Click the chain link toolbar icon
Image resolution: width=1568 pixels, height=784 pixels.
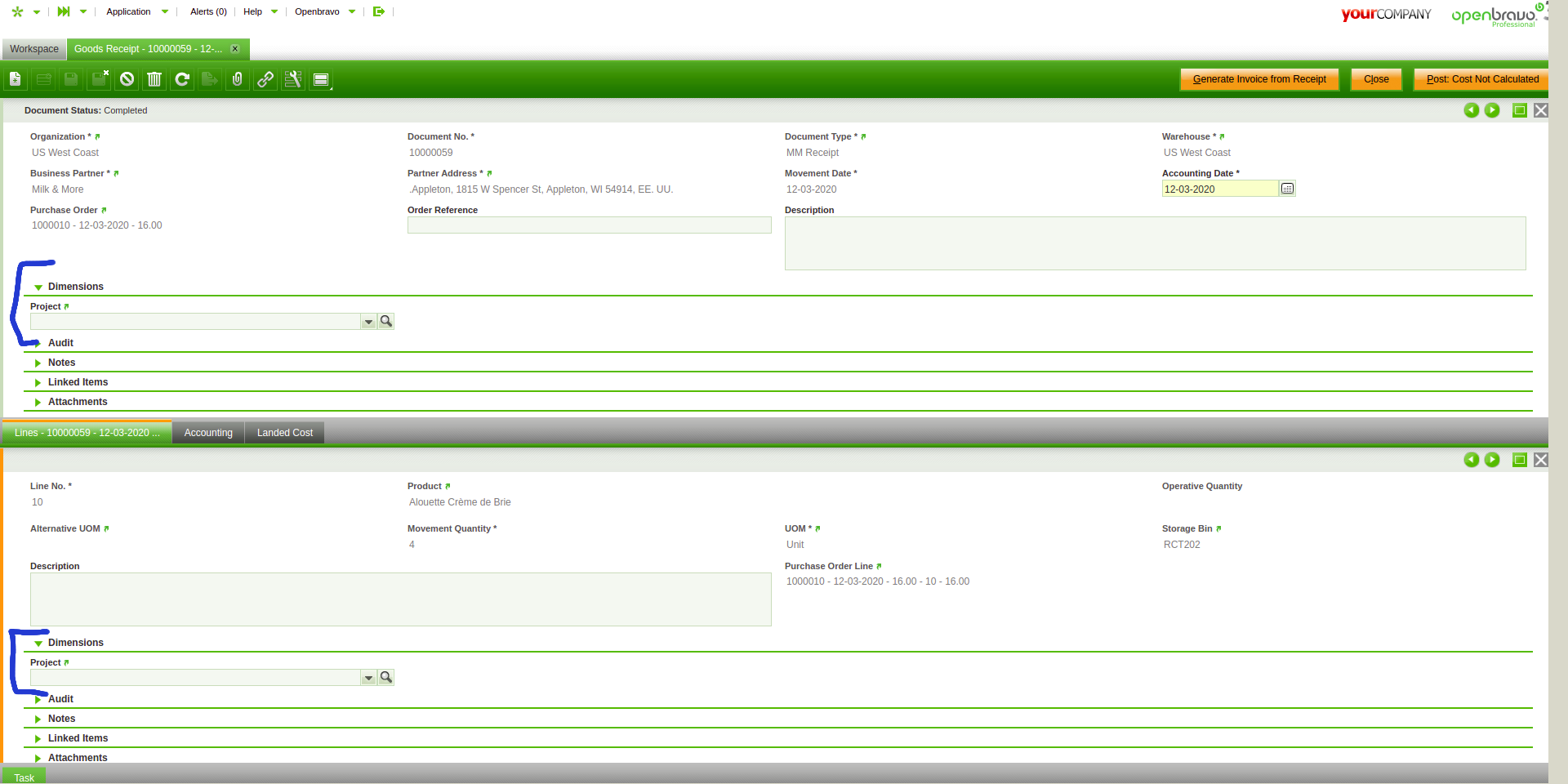tap(265, 79)
